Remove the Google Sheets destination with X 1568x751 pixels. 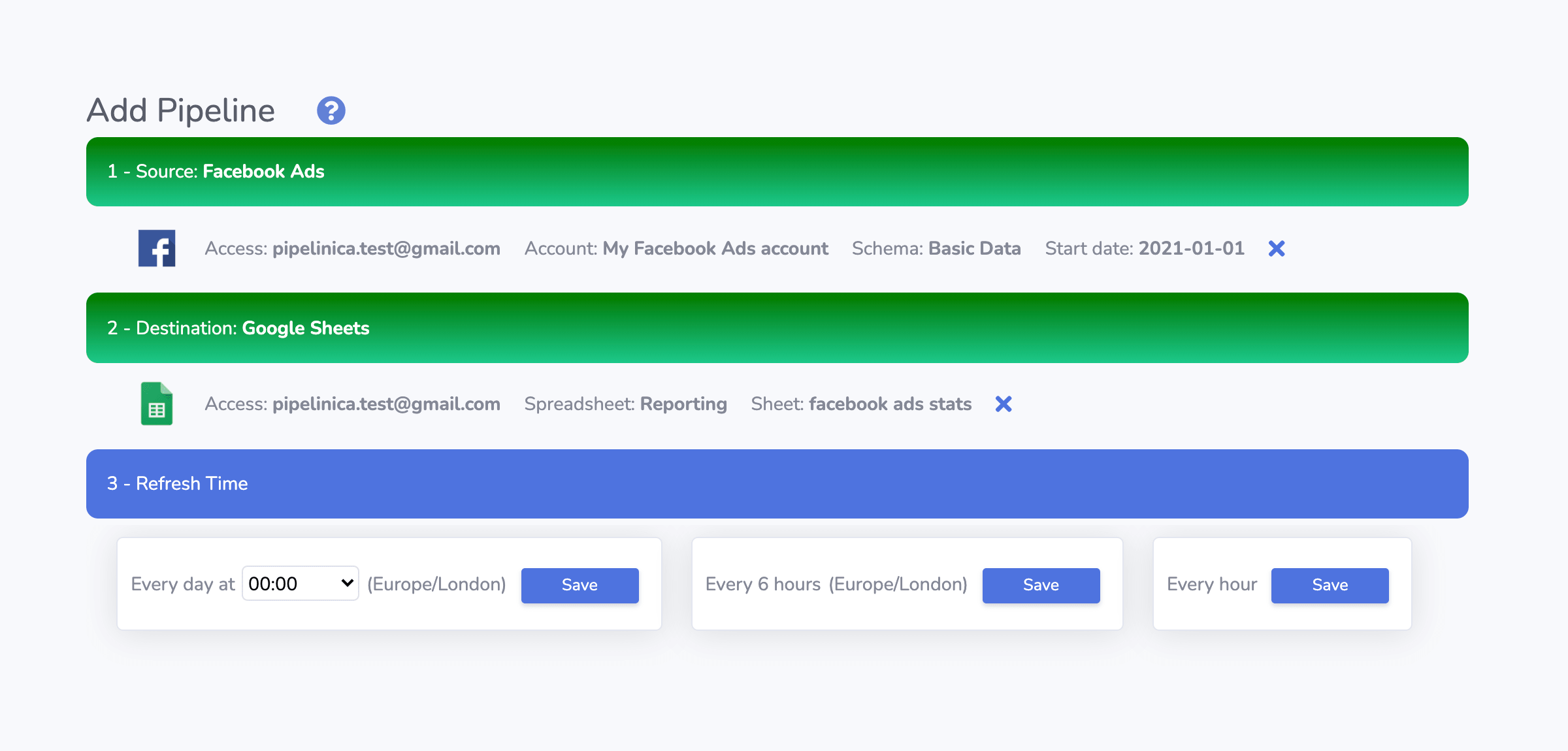[x=1003, y=404]
